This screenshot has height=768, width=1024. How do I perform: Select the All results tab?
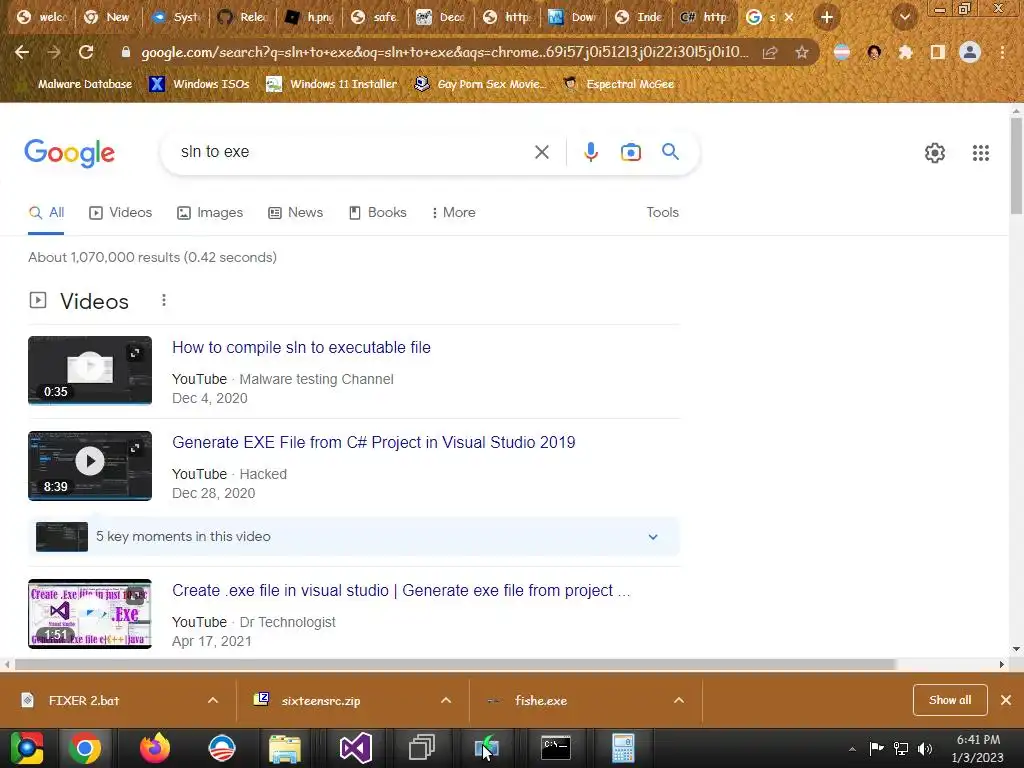[46, 212]
